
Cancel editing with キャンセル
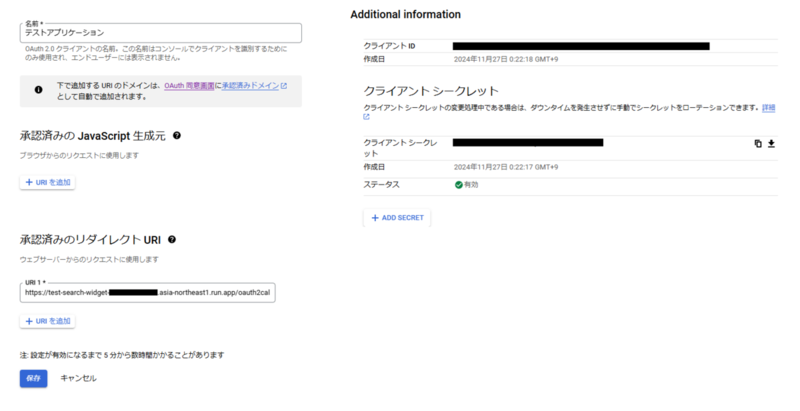coord(78,378)
